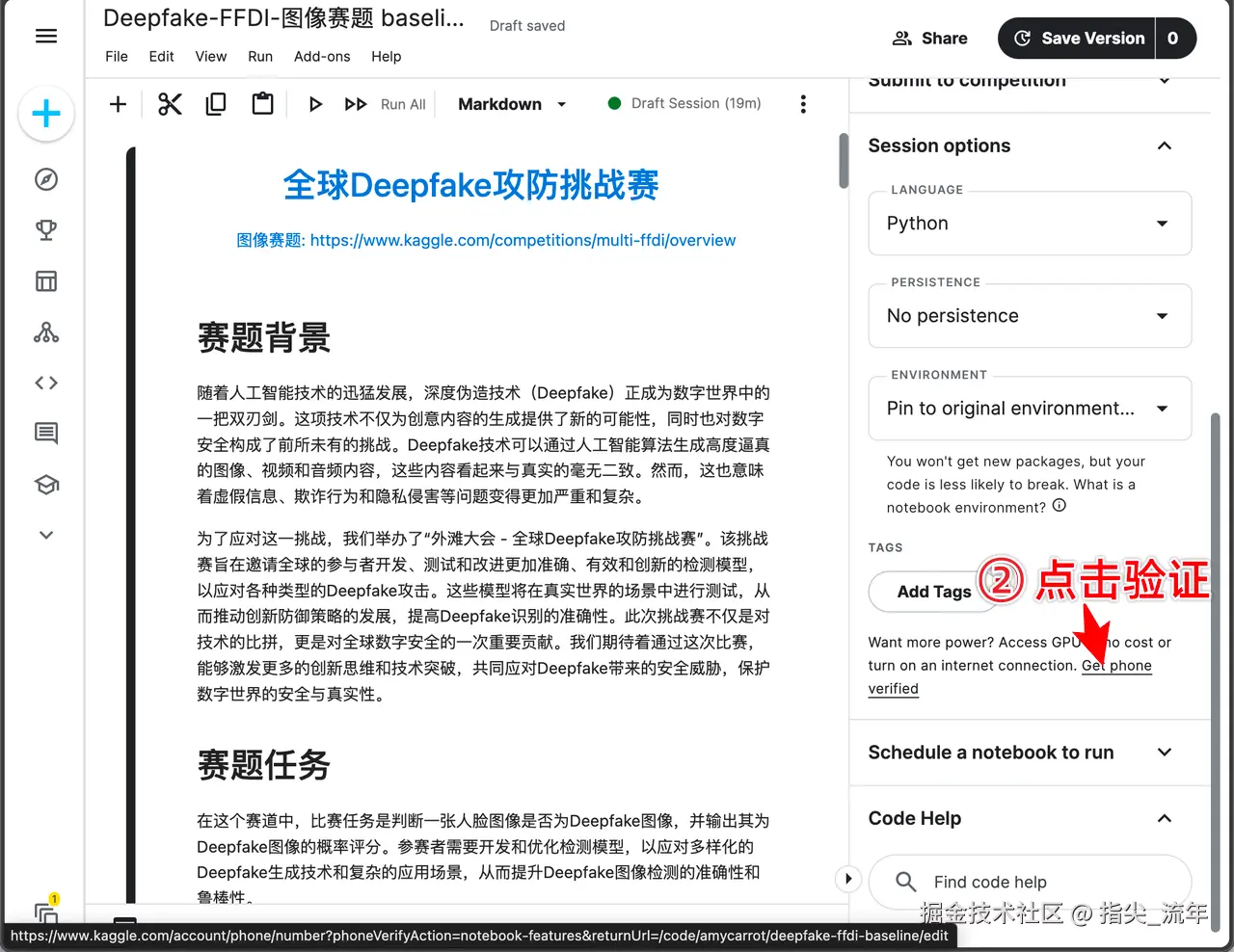The height and width of the screenshot is (952, 1234).
Task: Paste cell using clipboard icon
Action: pos(262,103)
